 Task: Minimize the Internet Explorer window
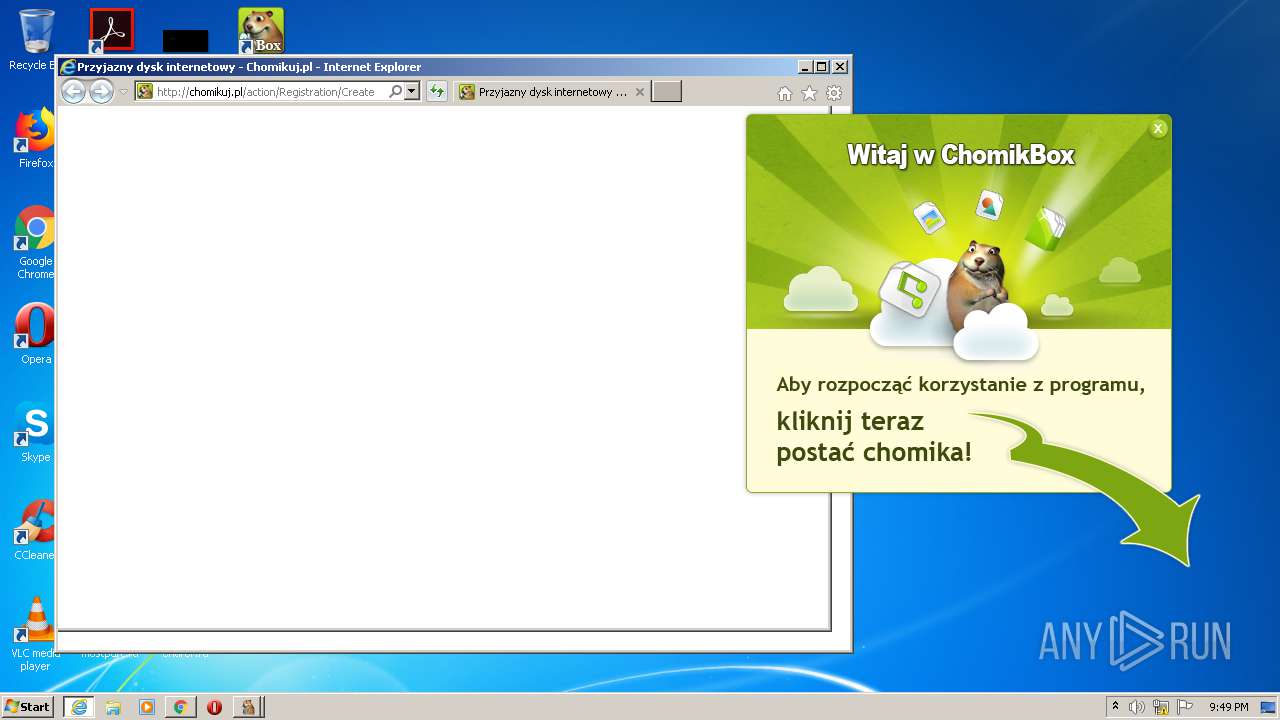pos(805,67)
